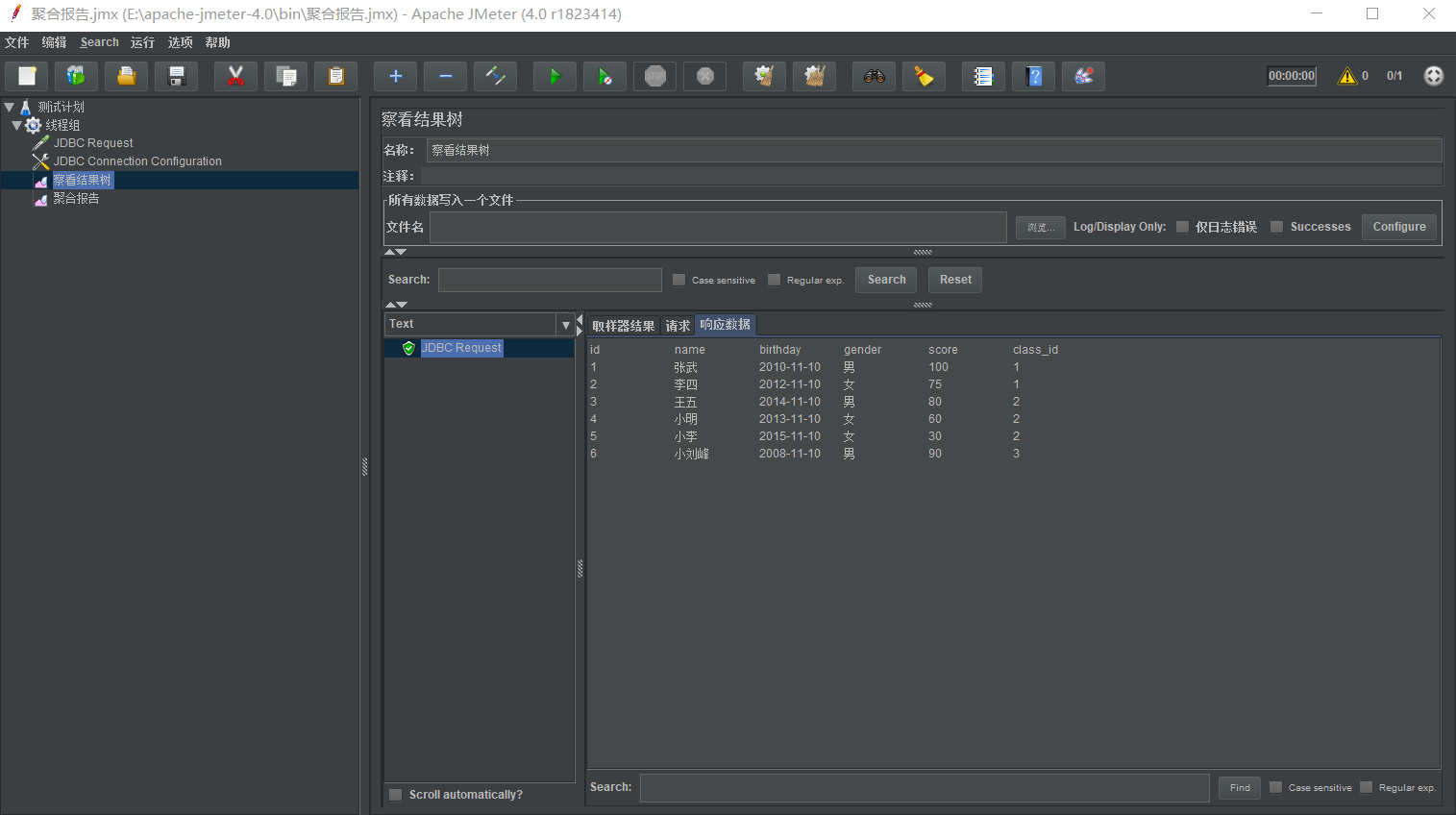This screenshot has height=815, width=1456.
Task: Open Search with binoculars icon
Action: point(875,76)
